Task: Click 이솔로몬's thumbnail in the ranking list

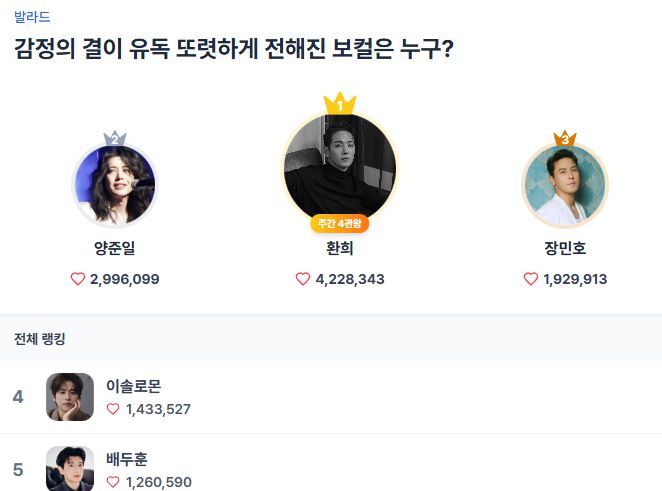Action: [70, 397]
